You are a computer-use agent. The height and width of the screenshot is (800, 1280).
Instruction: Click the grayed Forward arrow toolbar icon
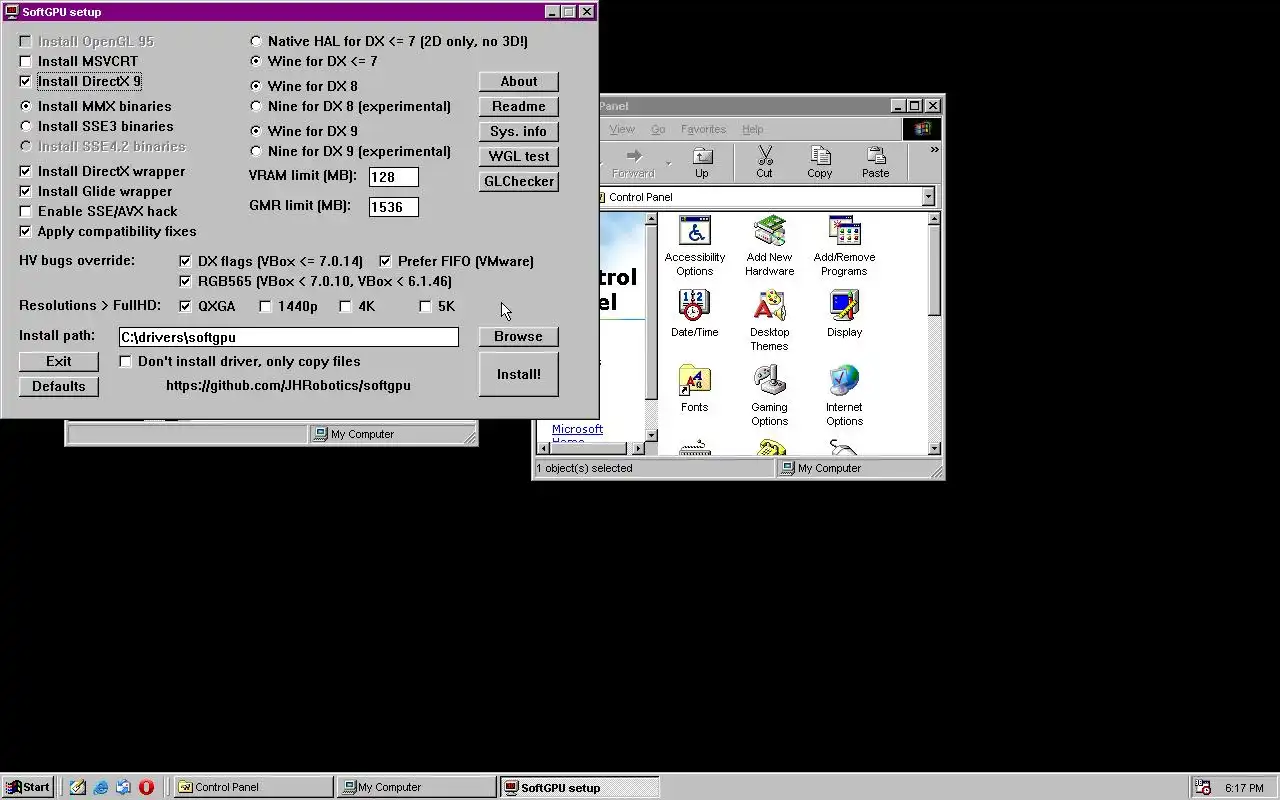tap(633, 163)
